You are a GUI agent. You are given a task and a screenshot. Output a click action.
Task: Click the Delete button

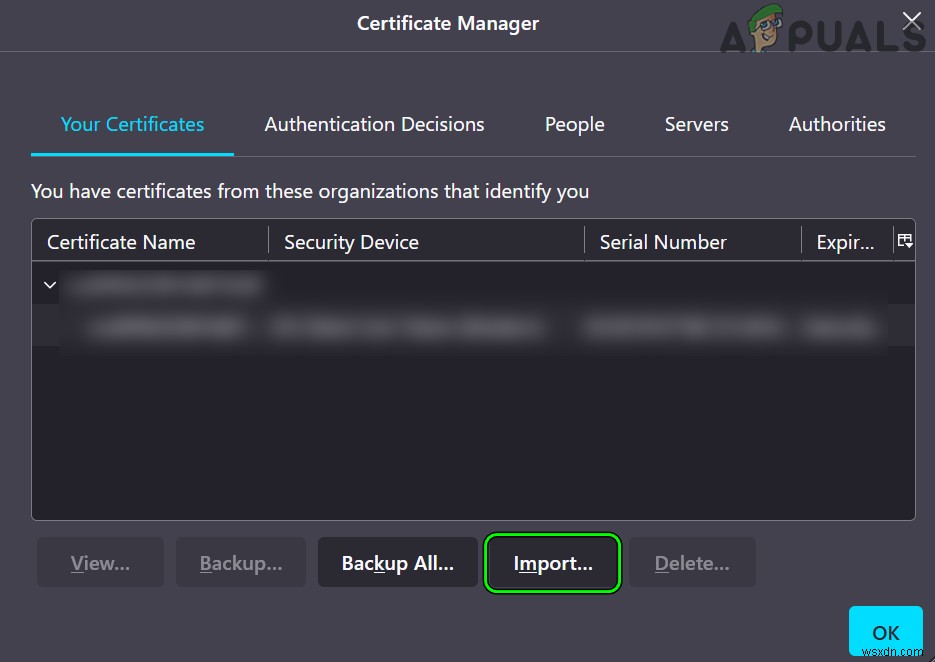coord(691,562)
